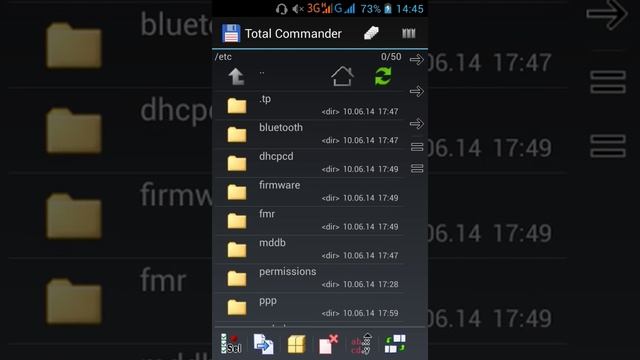Tap the .. parent directory entry
Image resolution: width=640 pixels, height=360 pixels.
pos(262,73)
